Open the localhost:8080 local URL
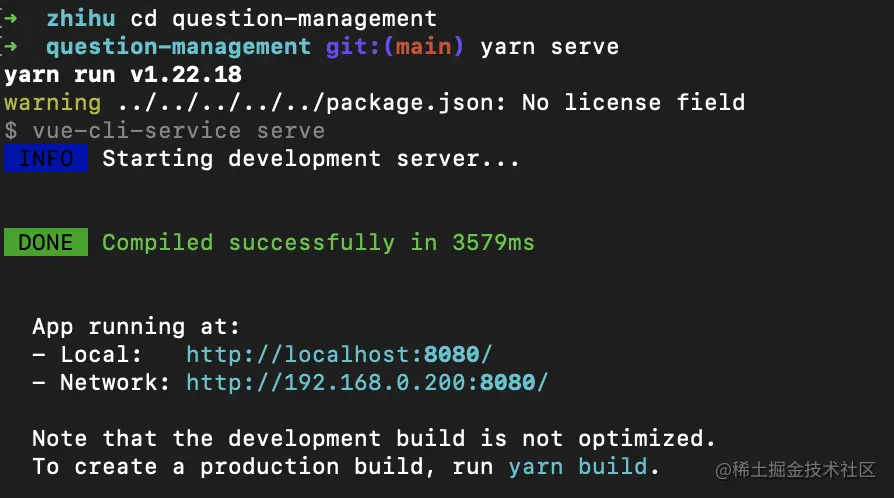This screenshot has width=894, height=498. [x=339, y=355]
